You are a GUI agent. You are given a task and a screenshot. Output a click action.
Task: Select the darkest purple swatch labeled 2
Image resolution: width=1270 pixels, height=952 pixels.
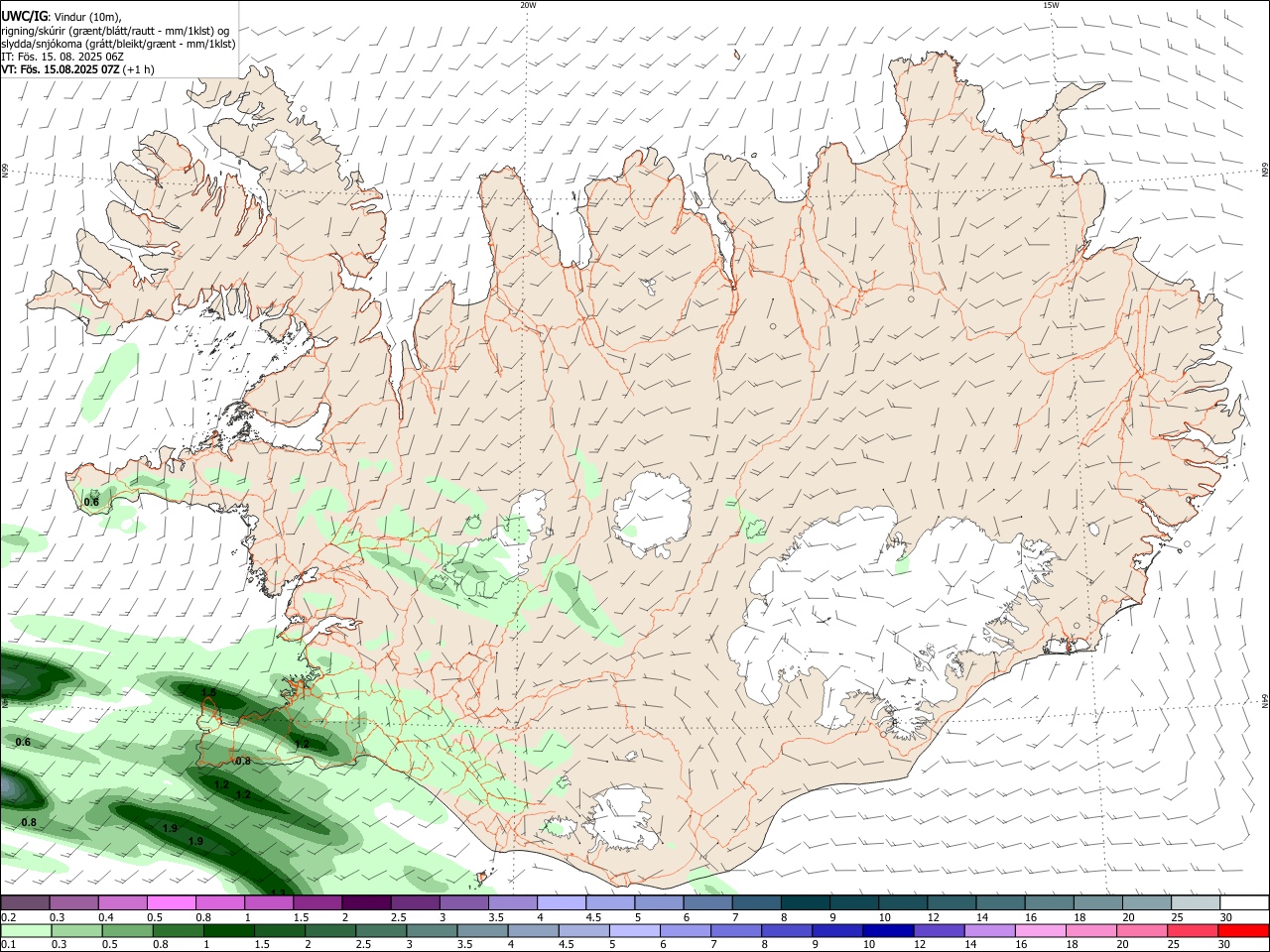pos(366,903)
